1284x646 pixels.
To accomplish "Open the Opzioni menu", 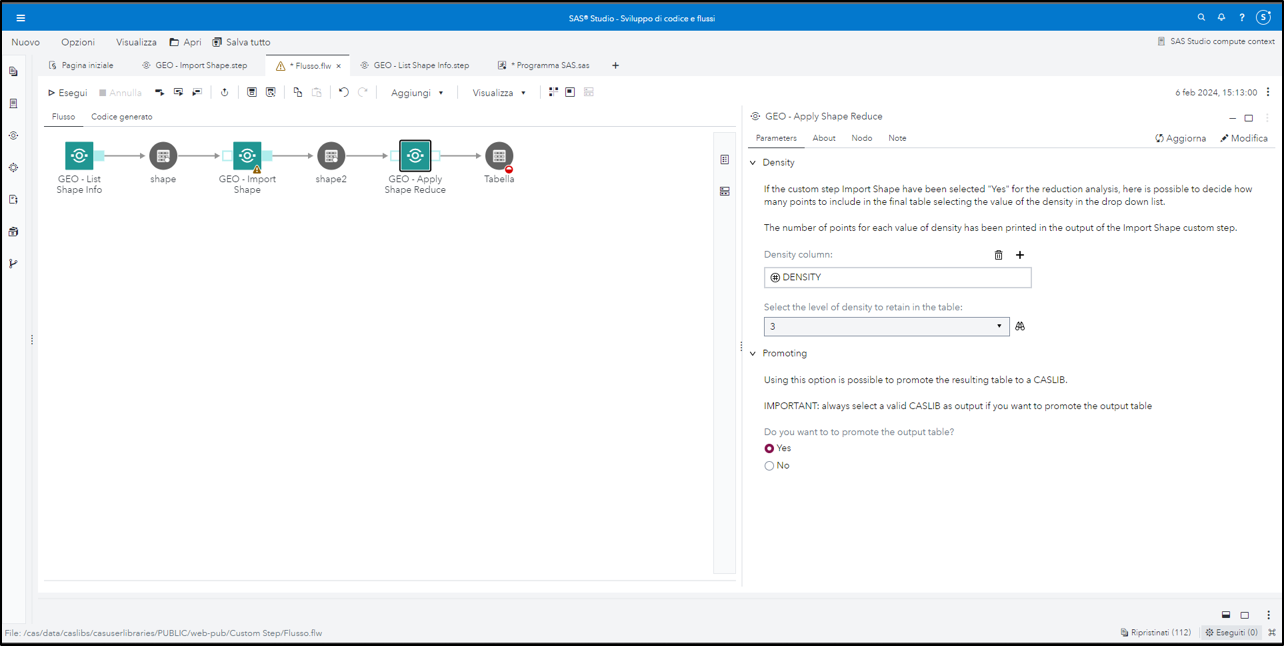I will (78, 42).
